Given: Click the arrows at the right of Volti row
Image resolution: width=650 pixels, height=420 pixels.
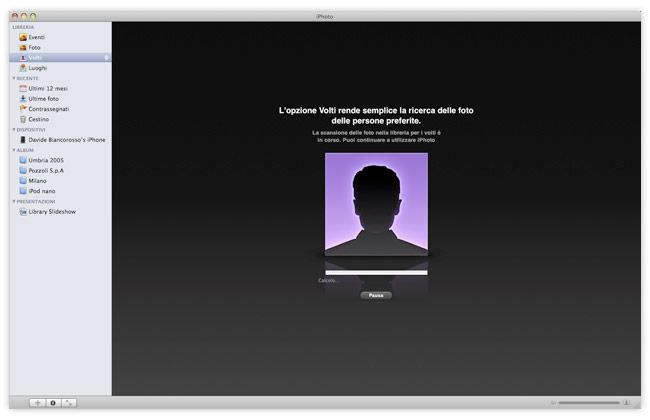Looking at the screenshot, I should [x=106, y=58].
